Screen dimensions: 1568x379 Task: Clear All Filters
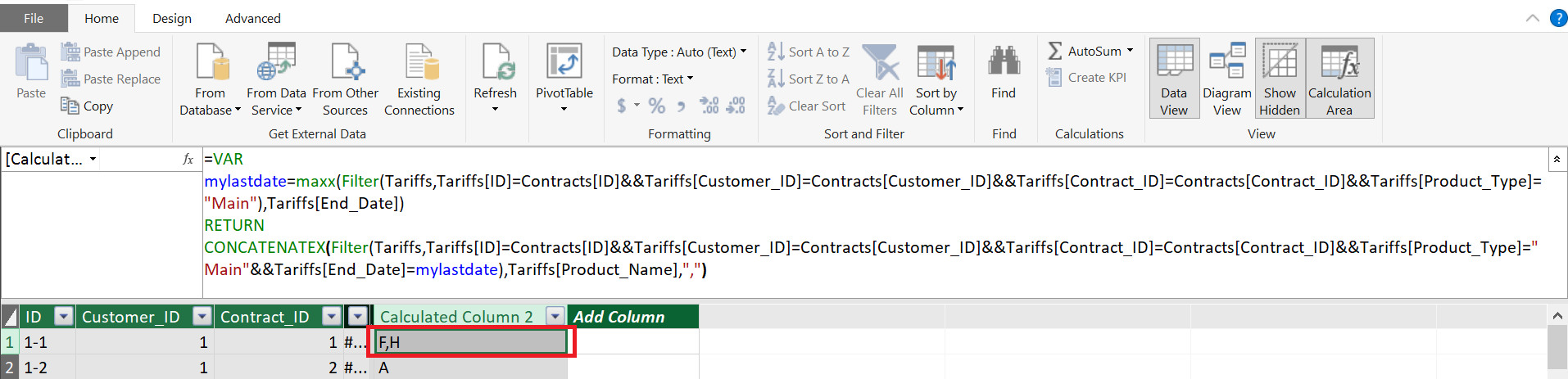pos(880,79)
